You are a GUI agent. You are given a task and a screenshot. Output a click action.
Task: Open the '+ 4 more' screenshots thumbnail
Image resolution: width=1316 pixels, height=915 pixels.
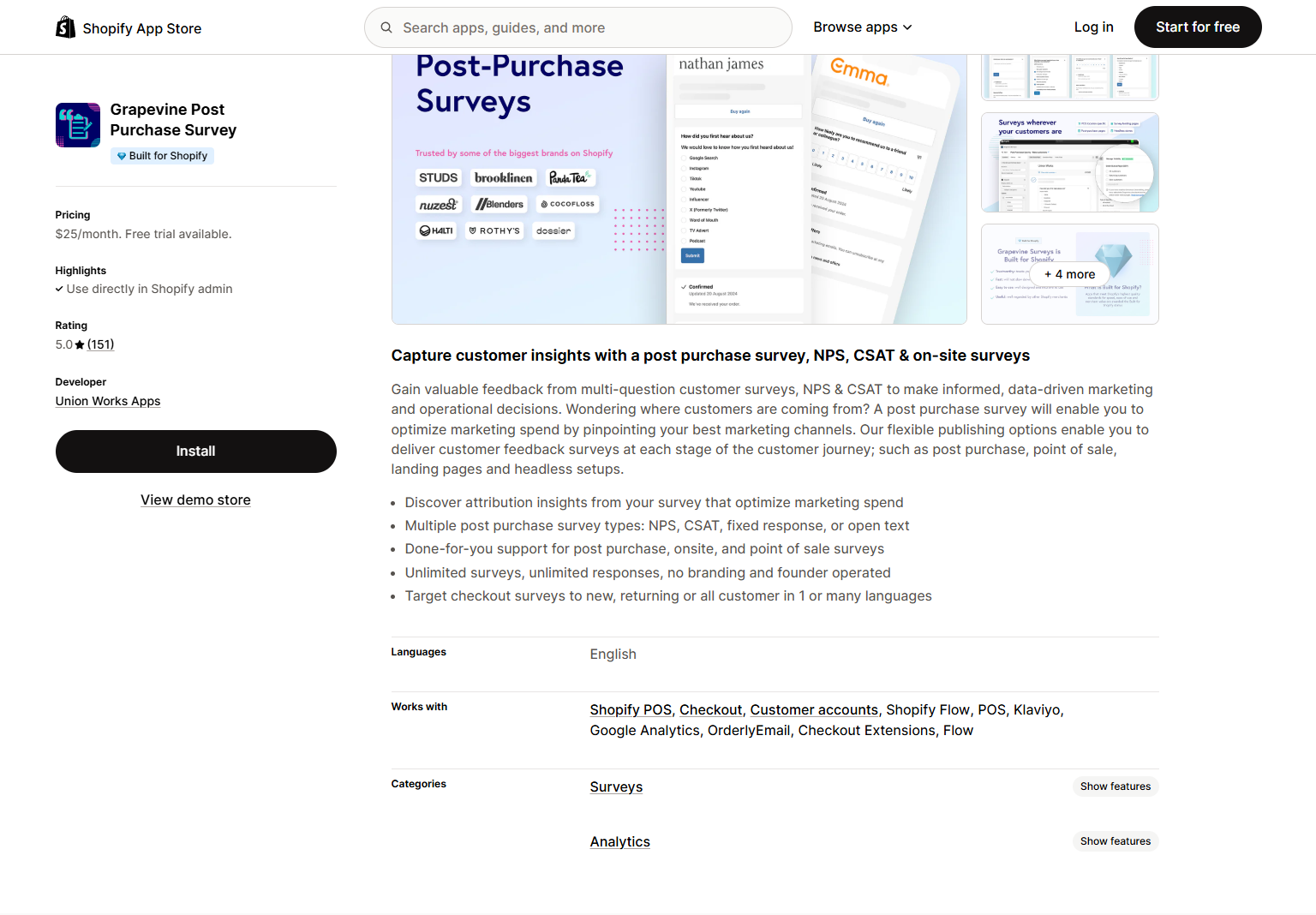pos(1069,274)
